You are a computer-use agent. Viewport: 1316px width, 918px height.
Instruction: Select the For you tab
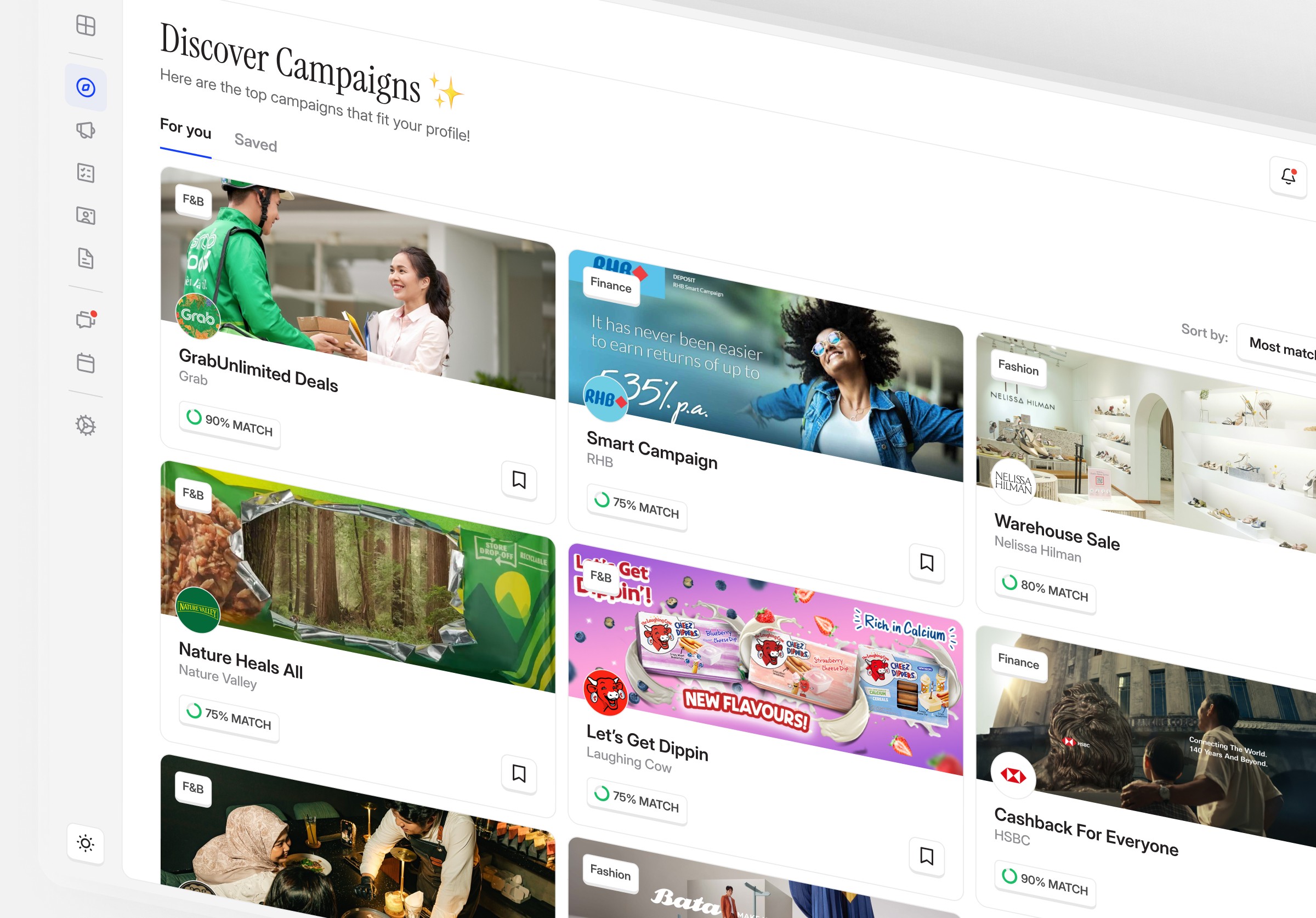(x=185, y=128)
